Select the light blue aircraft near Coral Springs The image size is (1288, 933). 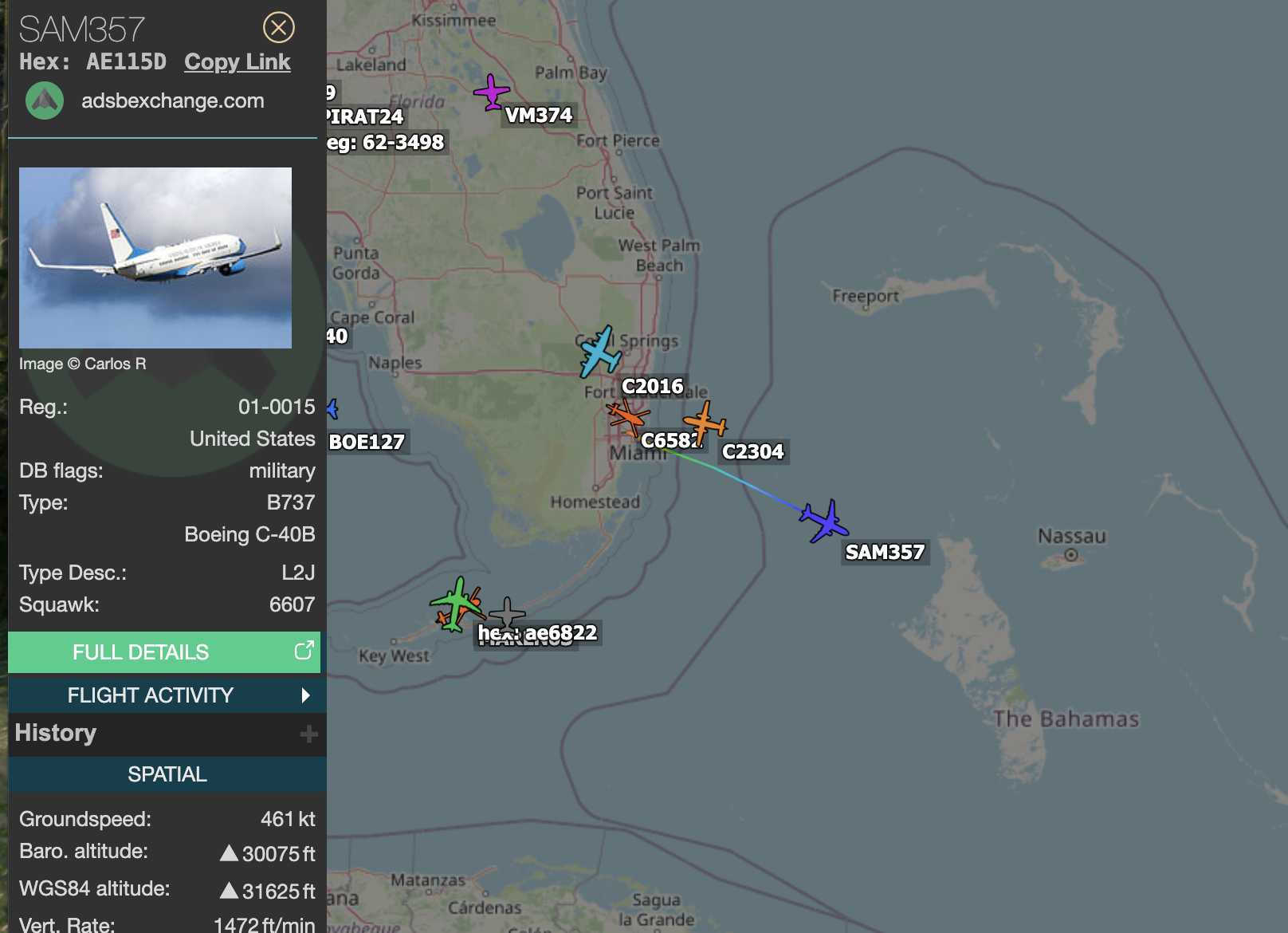point(599,351)
